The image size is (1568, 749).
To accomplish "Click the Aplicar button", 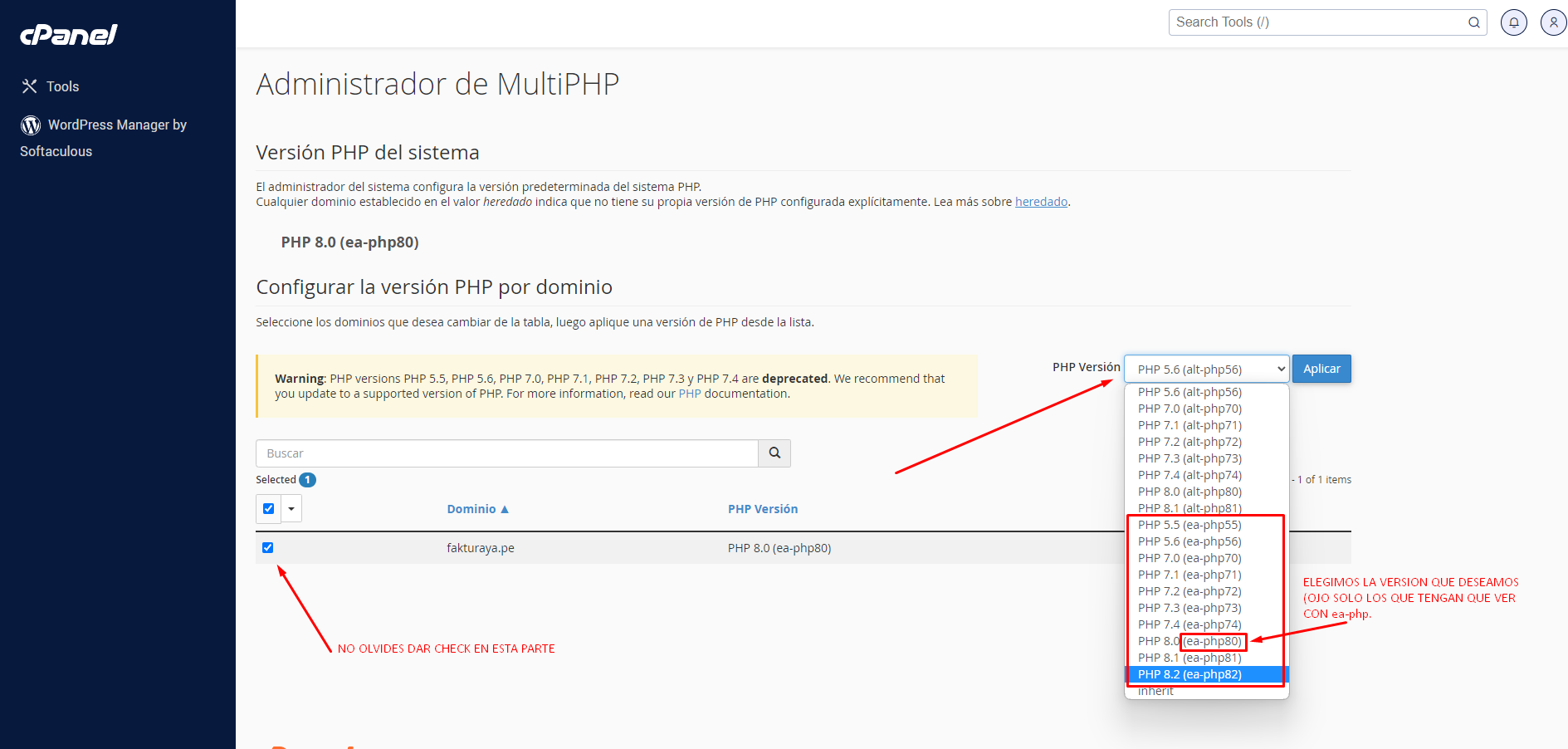I will [1321, 369].
